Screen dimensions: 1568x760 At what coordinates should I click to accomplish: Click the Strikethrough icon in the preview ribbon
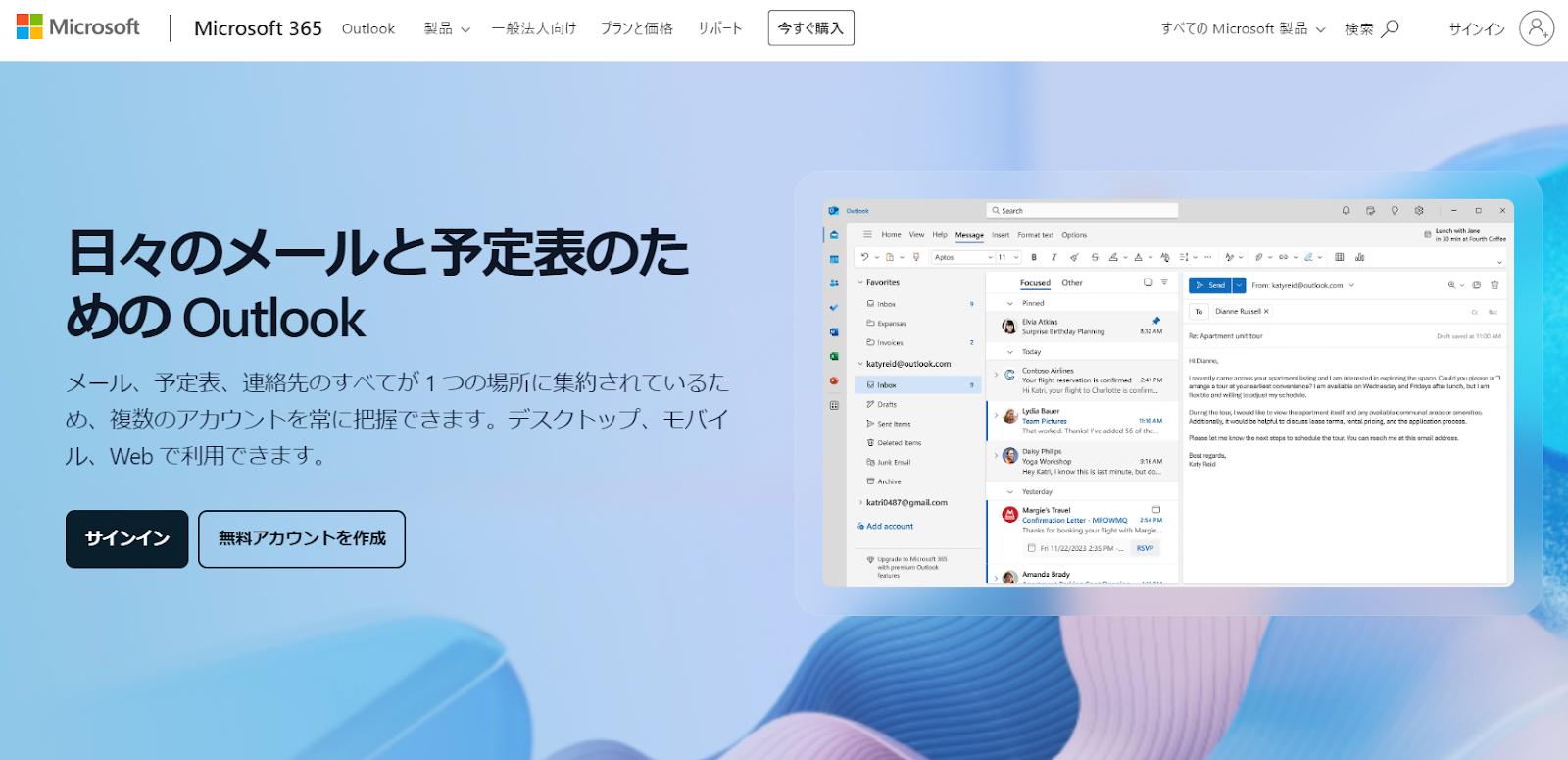[1095, 257]
